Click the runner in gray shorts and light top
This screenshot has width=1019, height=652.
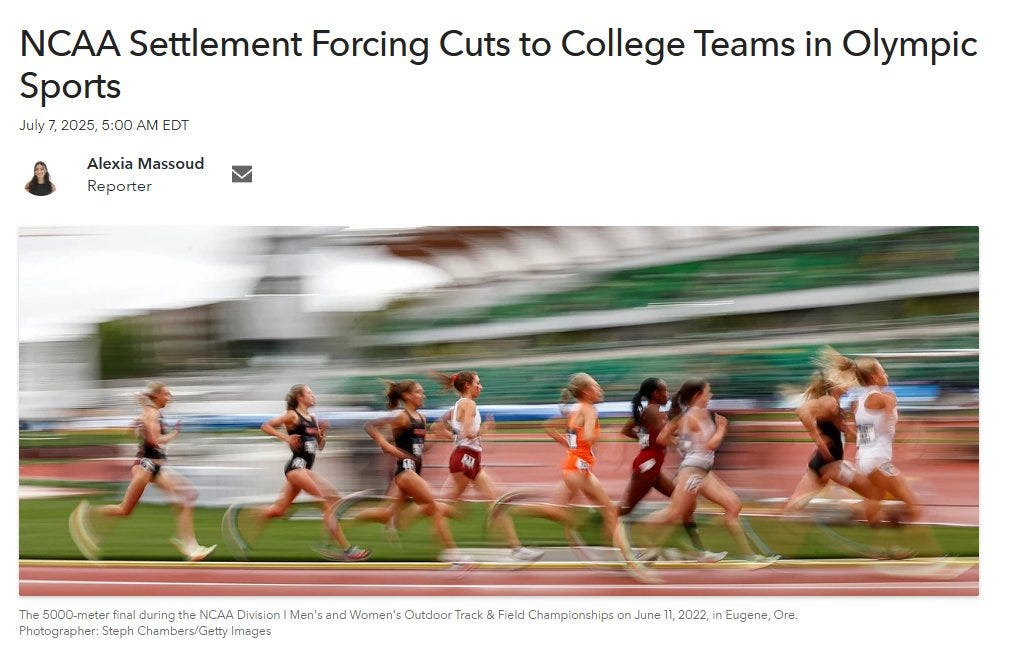coord(695,455)
